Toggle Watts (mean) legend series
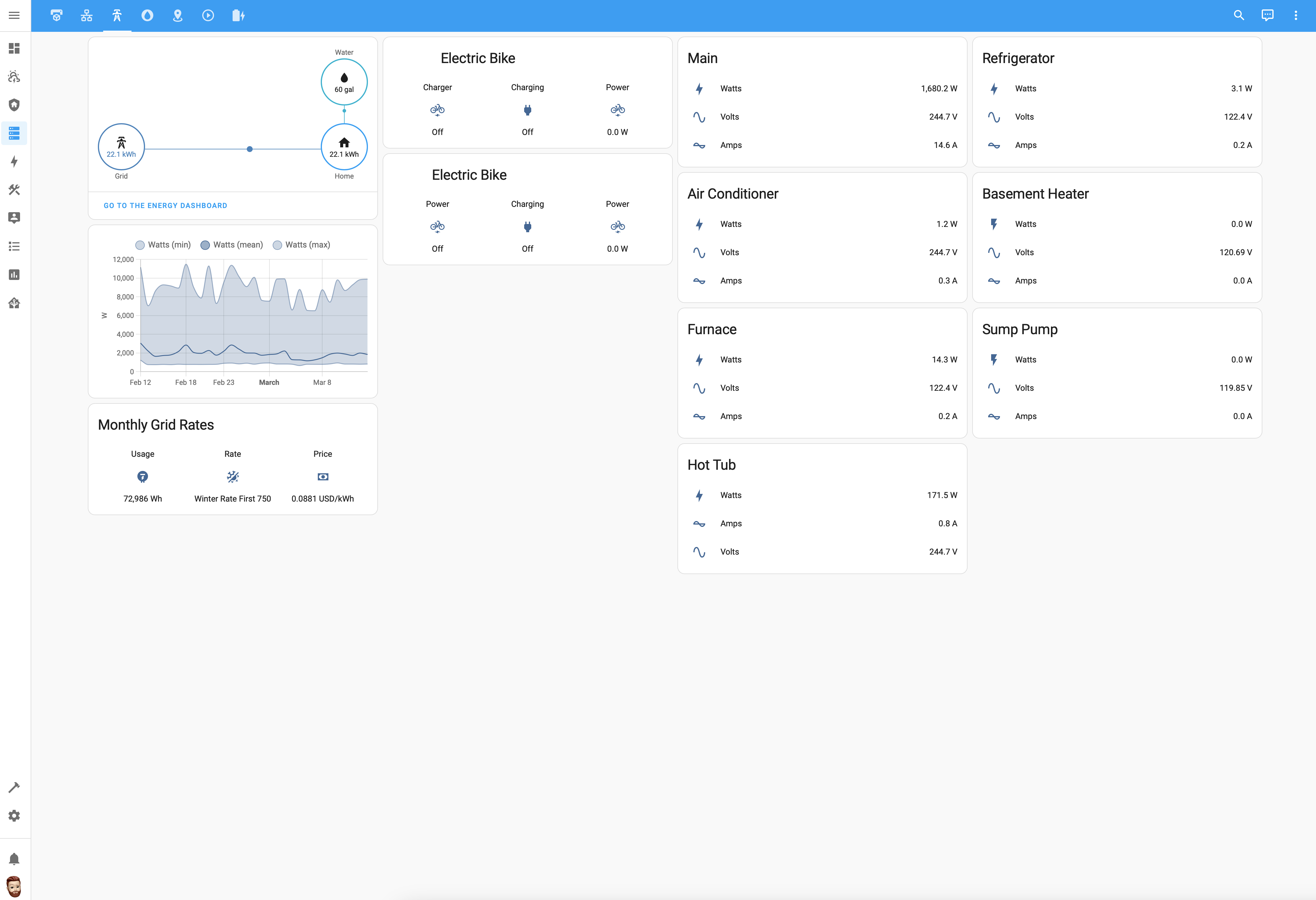The image size is (1316, 900). (x=232, y=245)
